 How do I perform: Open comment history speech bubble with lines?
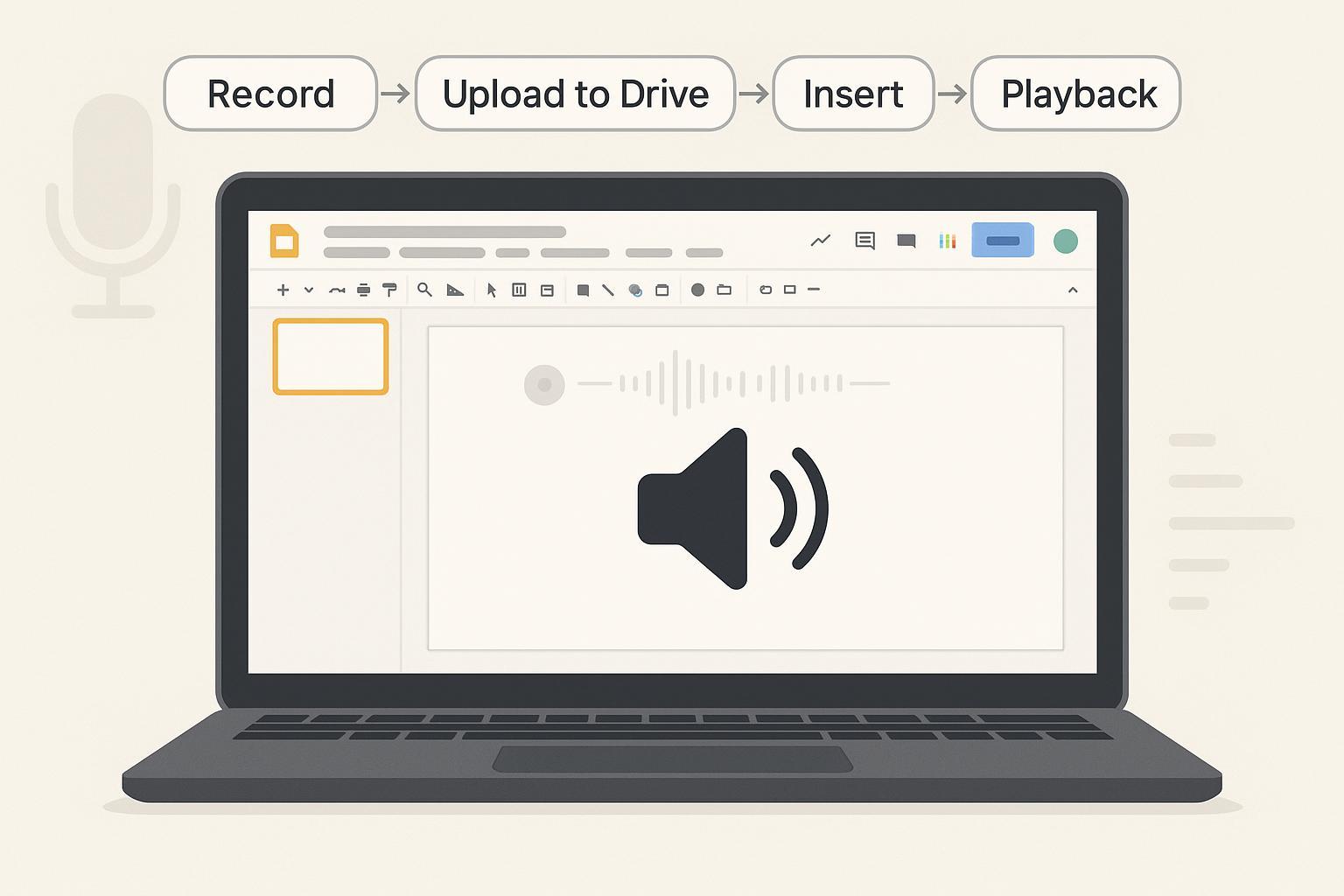click(864, 241)
